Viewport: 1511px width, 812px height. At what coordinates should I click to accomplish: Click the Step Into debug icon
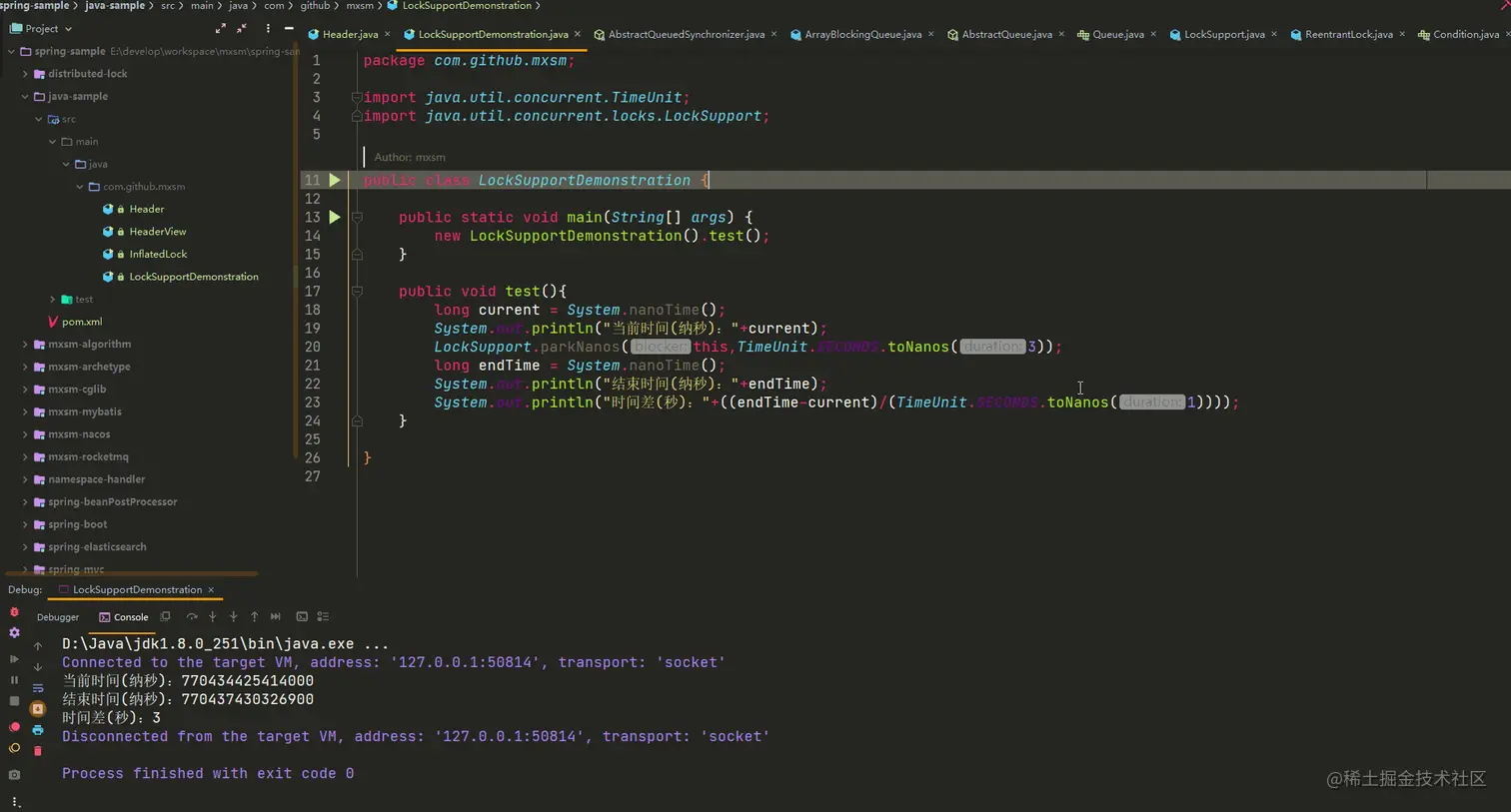(x=213, y=617)
